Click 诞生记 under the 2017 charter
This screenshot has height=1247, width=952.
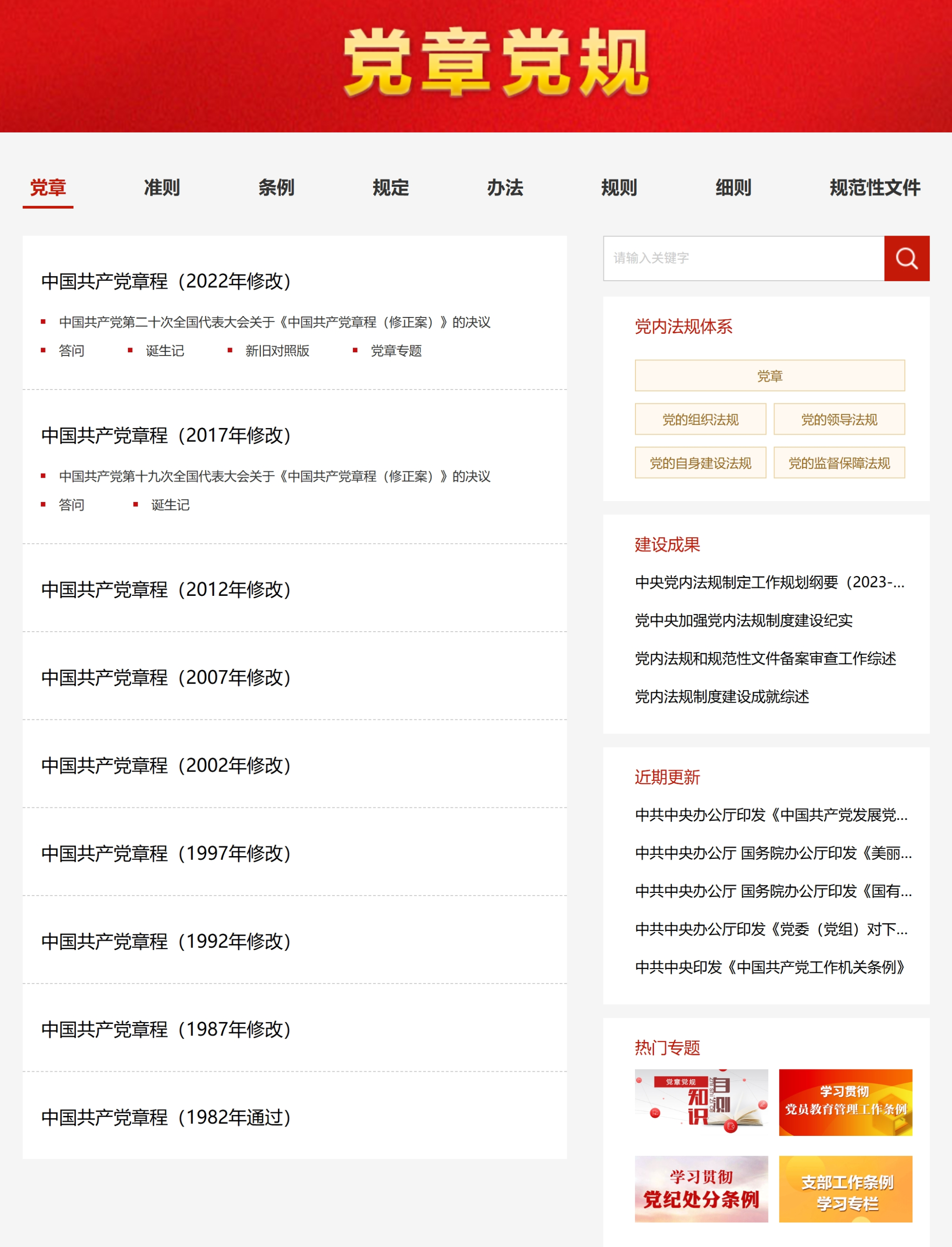click(x=171, y=505)
